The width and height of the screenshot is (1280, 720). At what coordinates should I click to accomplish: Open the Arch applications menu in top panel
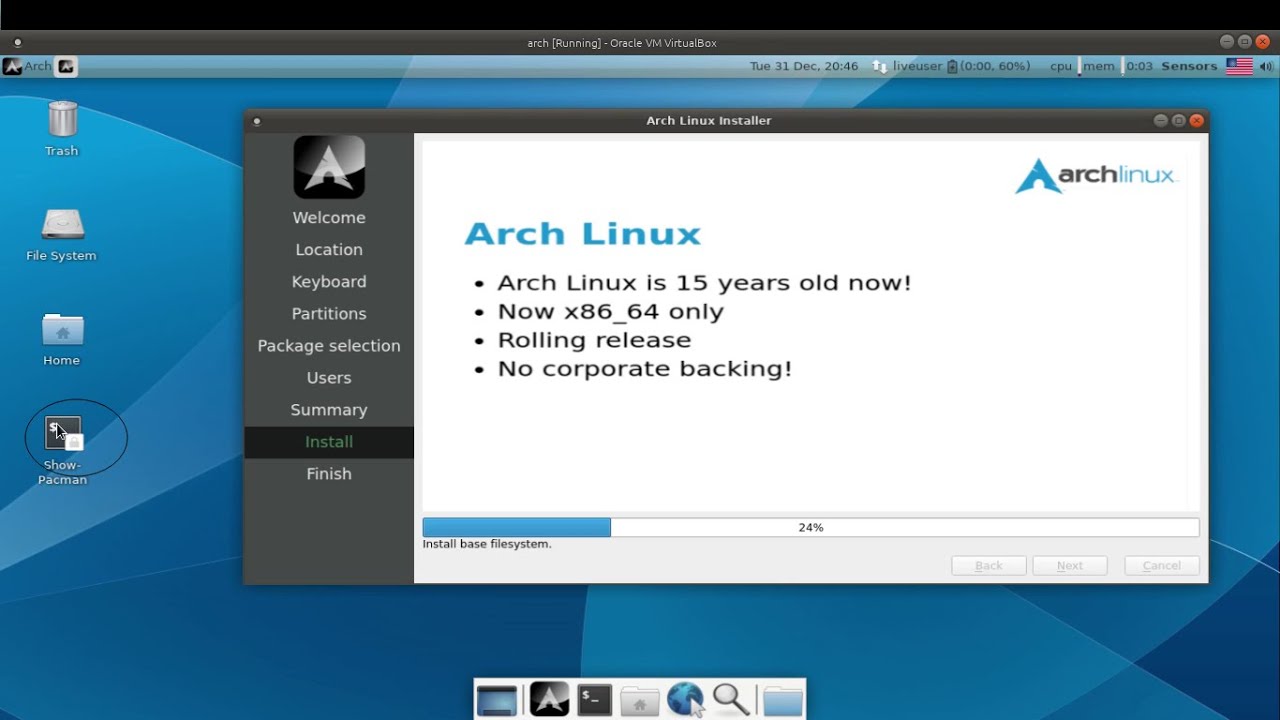coord(27,66)
